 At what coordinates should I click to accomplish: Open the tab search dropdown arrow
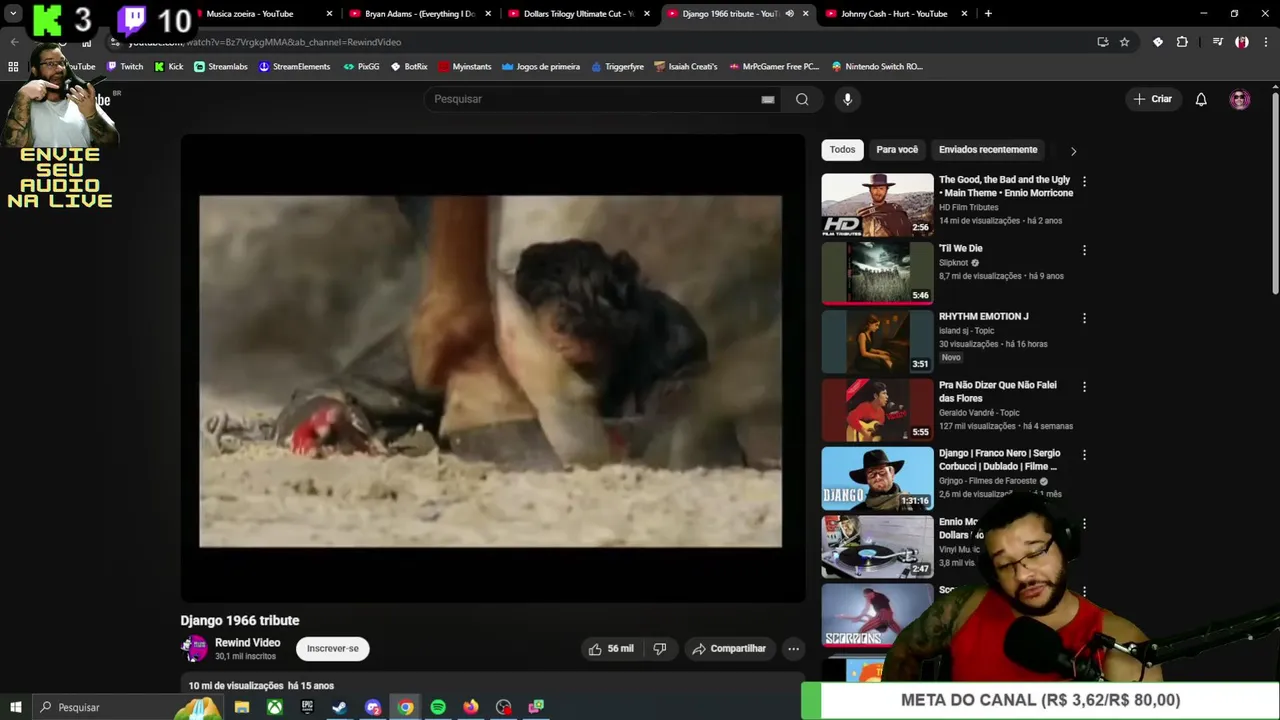pos(13,14)
